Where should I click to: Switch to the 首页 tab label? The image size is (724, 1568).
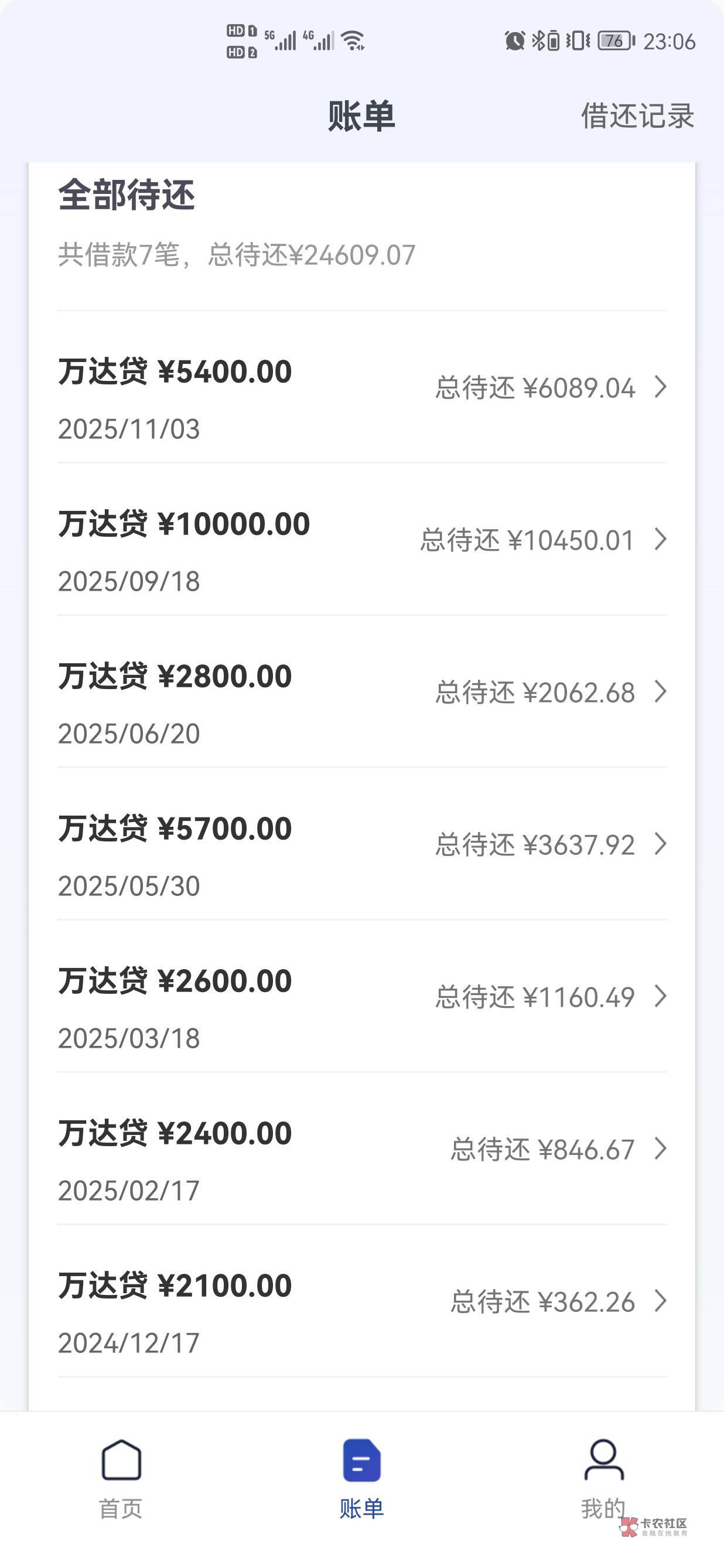[x=121, y=1509]
